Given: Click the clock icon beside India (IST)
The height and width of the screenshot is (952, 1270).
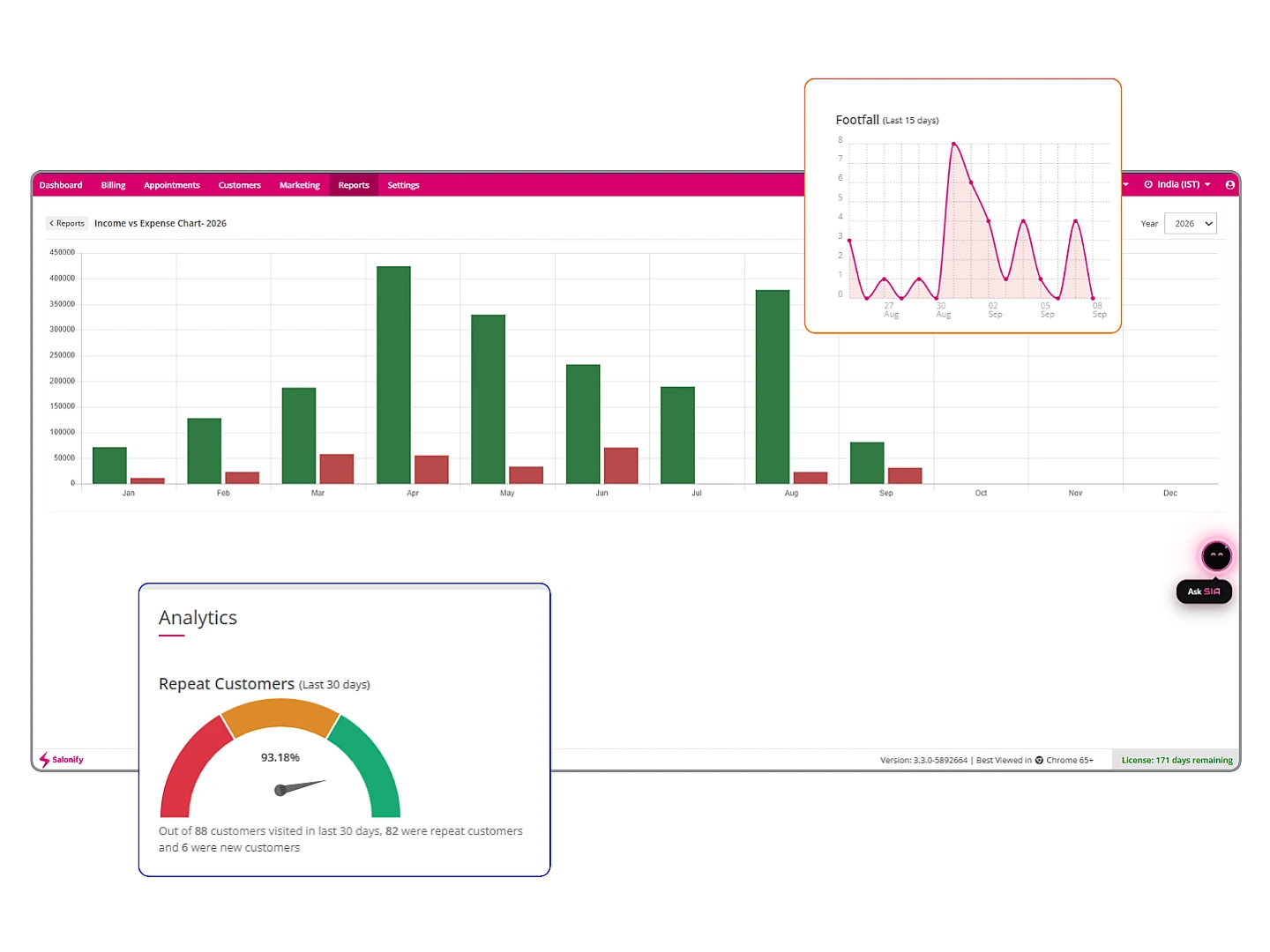Looking at the screenshot, I should [1148, 184].
